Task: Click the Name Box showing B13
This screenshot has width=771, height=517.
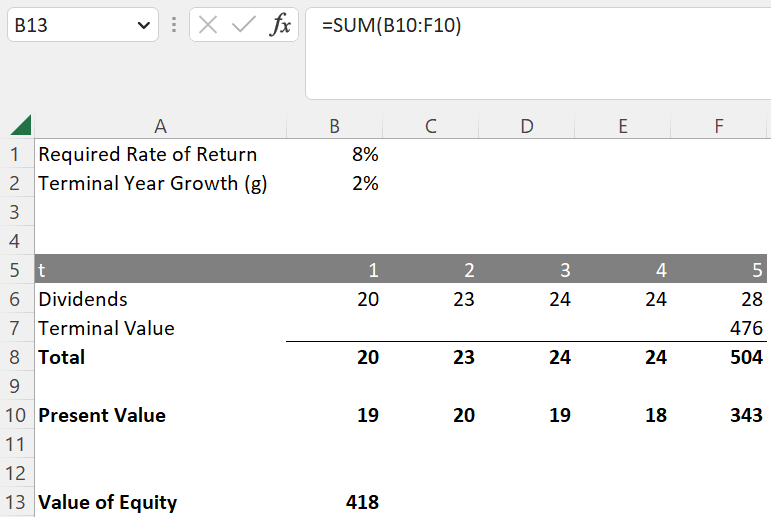Action: point(83,25)
